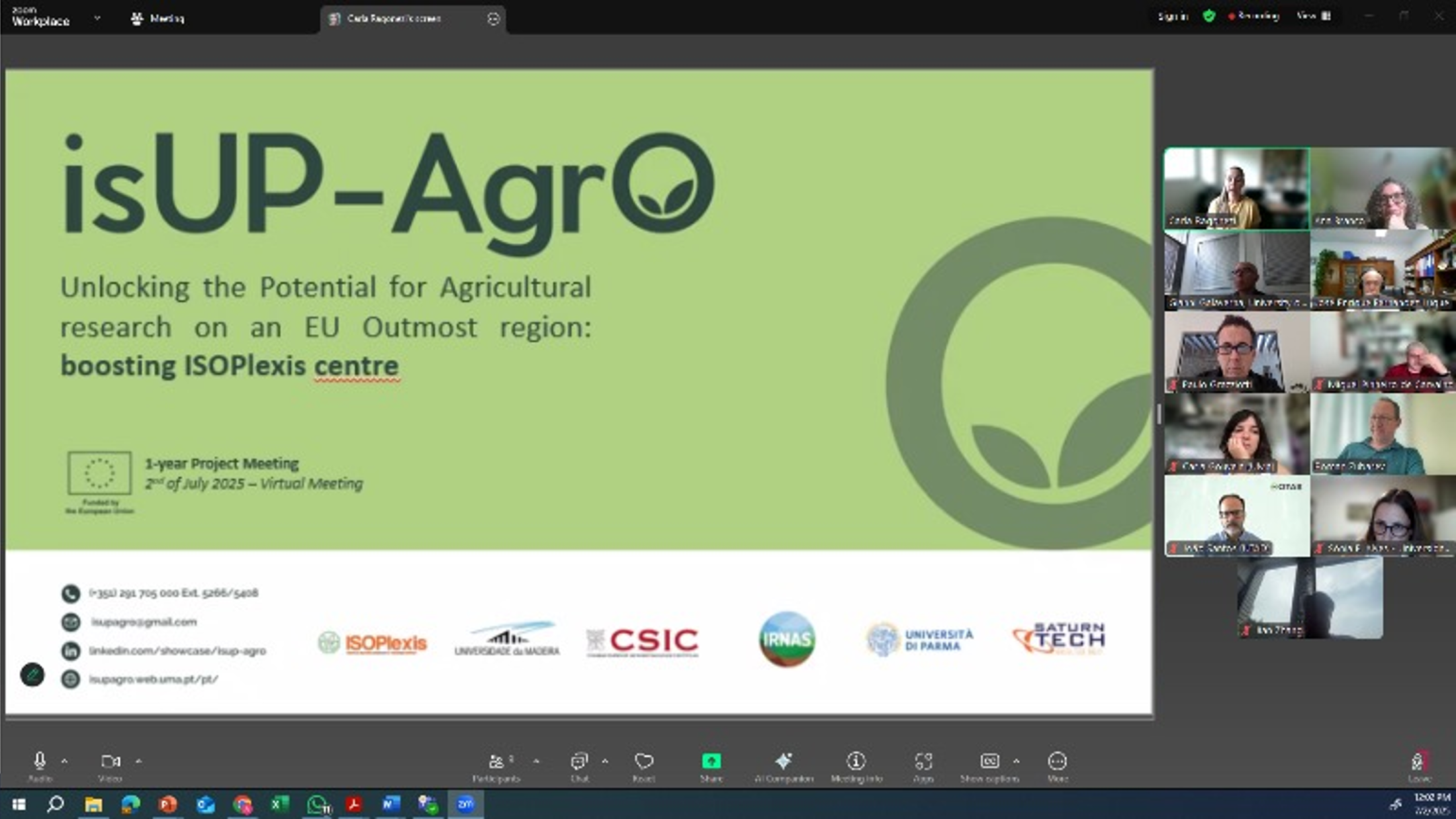Image resolution: width=1456 pixels, height=819 pixels.
Task: Open PowerPoint from the taskbar
Action: [x=168, y=804]
